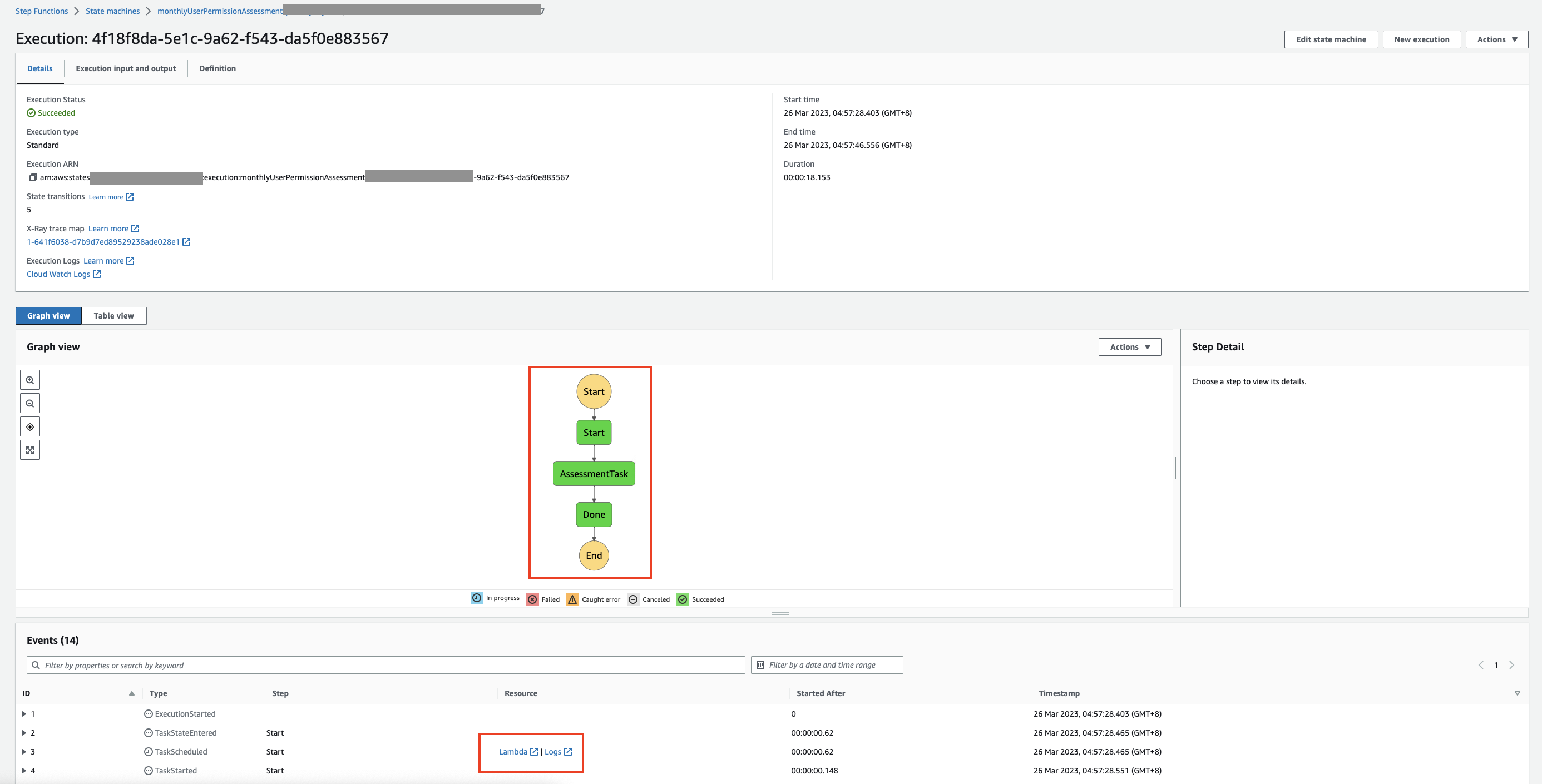Image resolution: width=1542 pixels, height=784 pixels.
Task: Click the Edit state machine button
Action: tap(1331, 39)
